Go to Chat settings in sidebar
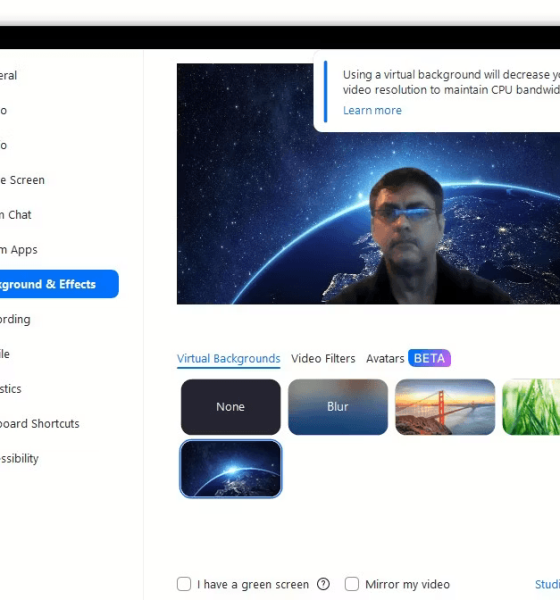The height and width of the screenshot is (600, 560). (x=16, y=215)
